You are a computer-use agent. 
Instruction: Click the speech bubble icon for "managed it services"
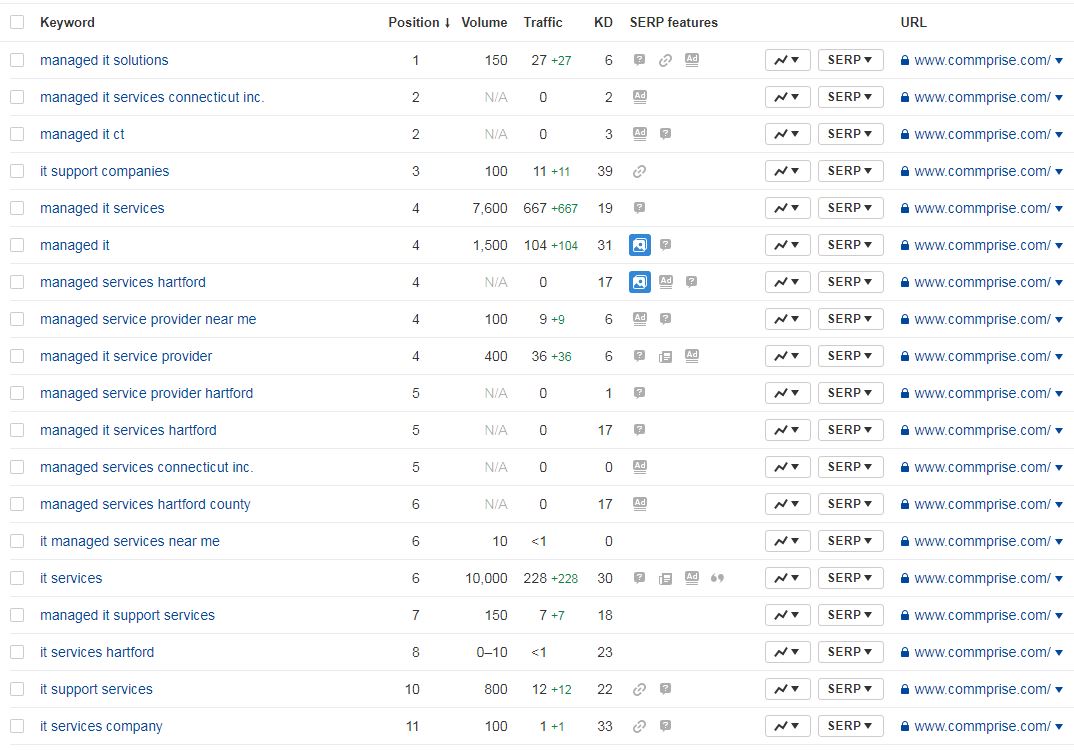pyautogui.click(x=640, y=208)
